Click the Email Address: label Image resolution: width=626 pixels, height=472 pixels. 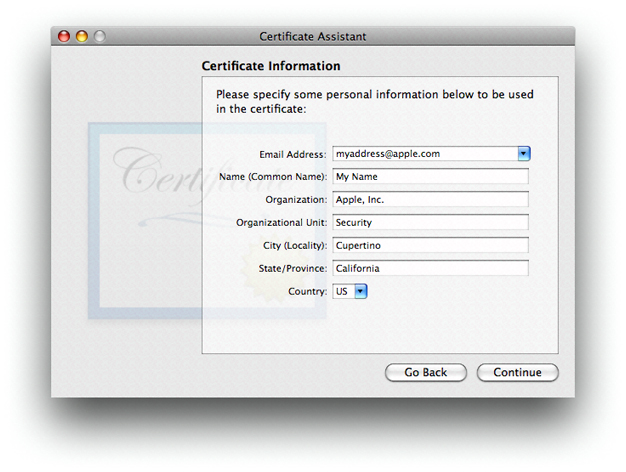pyautogui.click(x=293, y=155)
